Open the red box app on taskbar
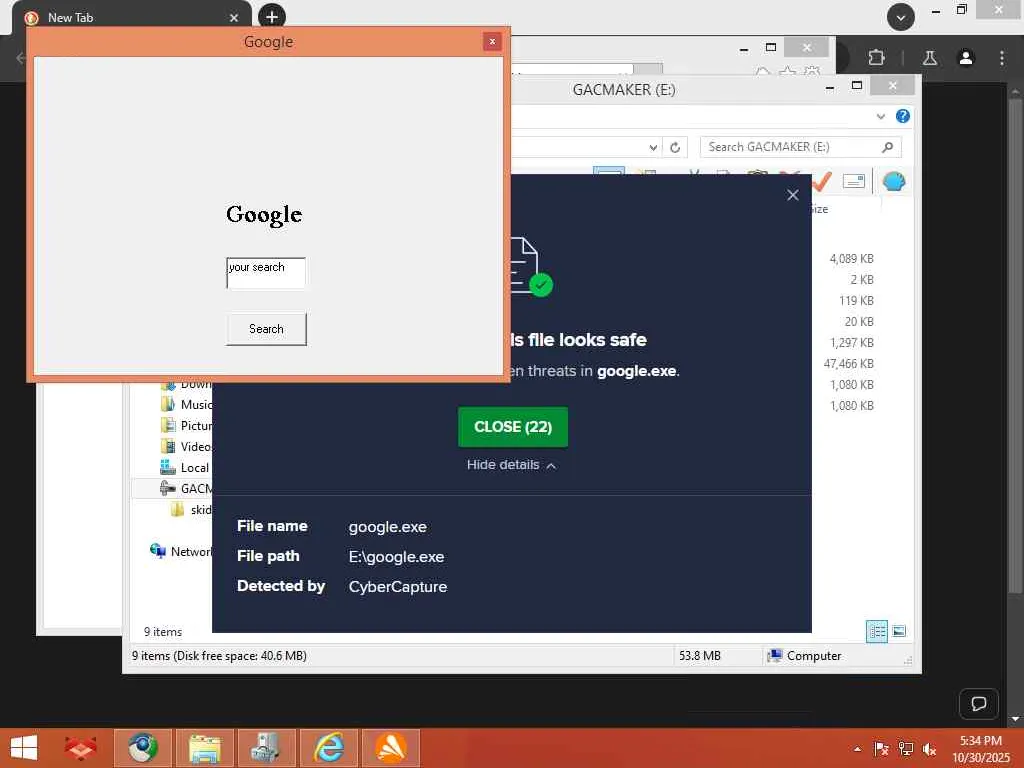The width and height of the screenshot is (1024, 768). coord(80,748)
